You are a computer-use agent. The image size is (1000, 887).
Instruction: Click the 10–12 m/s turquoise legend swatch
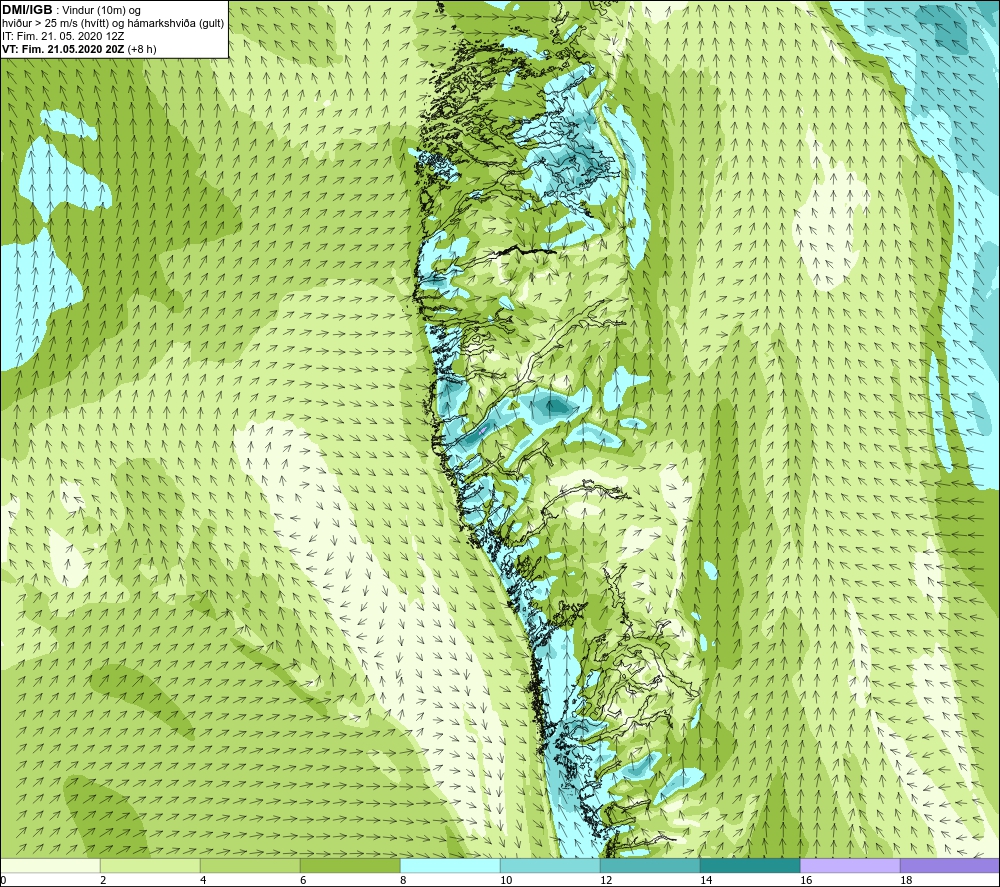click(x=550, y=865)
